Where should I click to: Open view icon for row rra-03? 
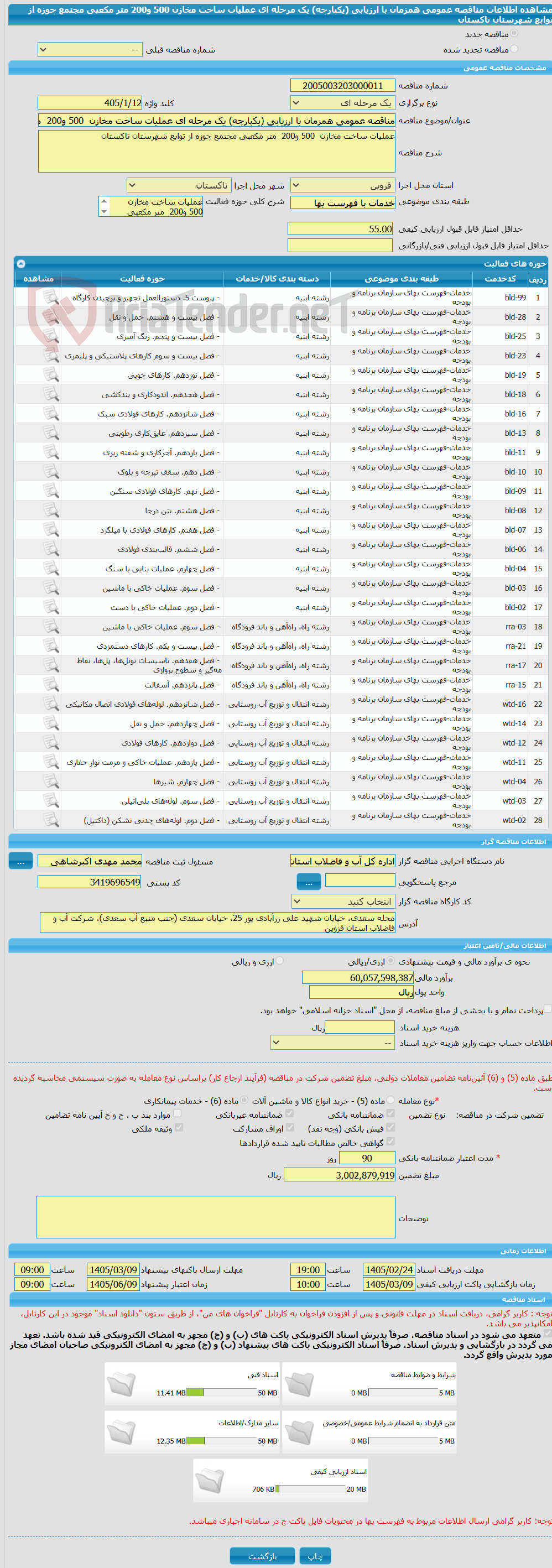[51, 626]
